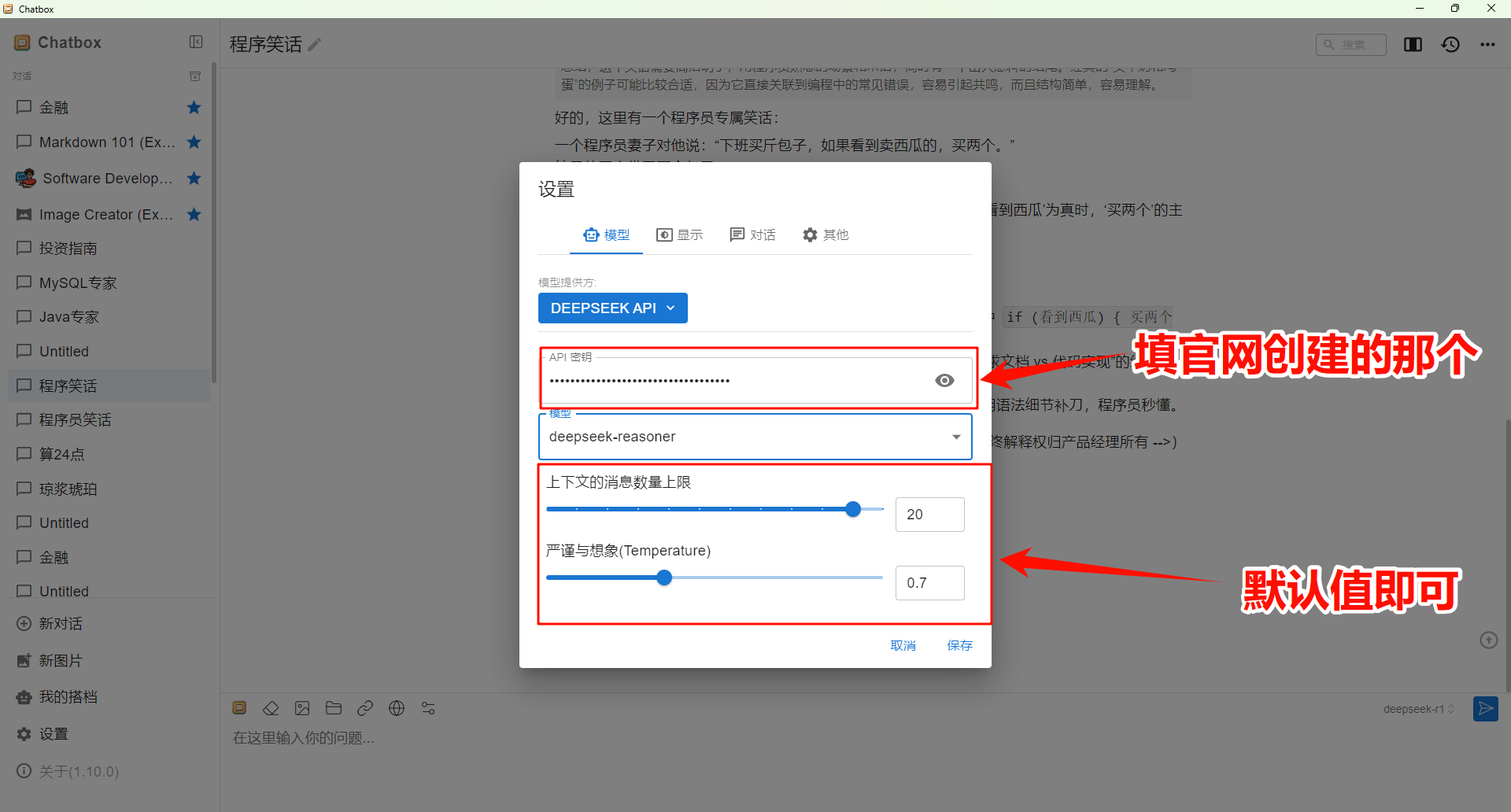1511x812 pixels.
Task: Click the Chatbox logo icon in input toolbar
Action: click(240, 709)
